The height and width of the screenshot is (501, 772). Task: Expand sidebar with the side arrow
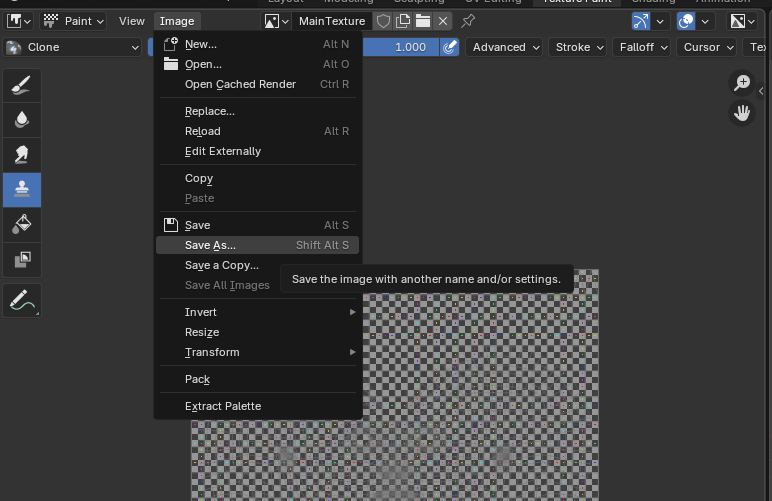pos(761,91)
